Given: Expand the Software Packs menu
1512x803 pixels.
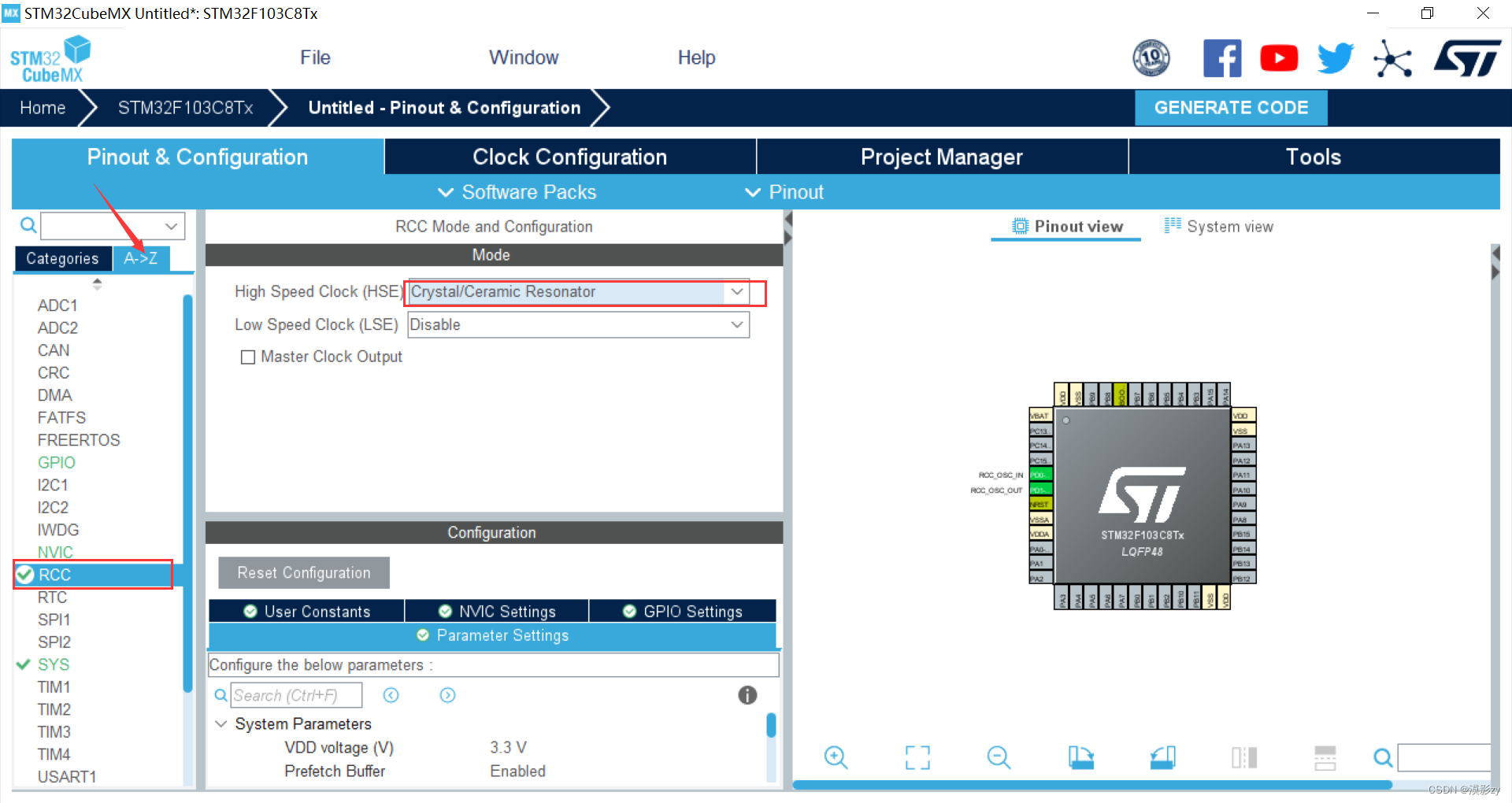Looking at the screenshot, I should (x=516, y=192).
